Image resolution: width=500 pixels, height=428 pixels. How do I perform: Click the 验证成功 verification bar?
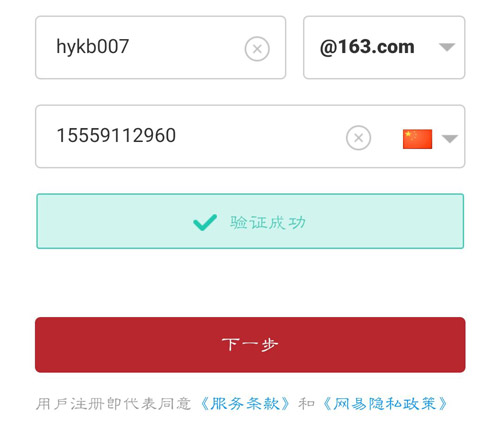(x=250, y=221)
